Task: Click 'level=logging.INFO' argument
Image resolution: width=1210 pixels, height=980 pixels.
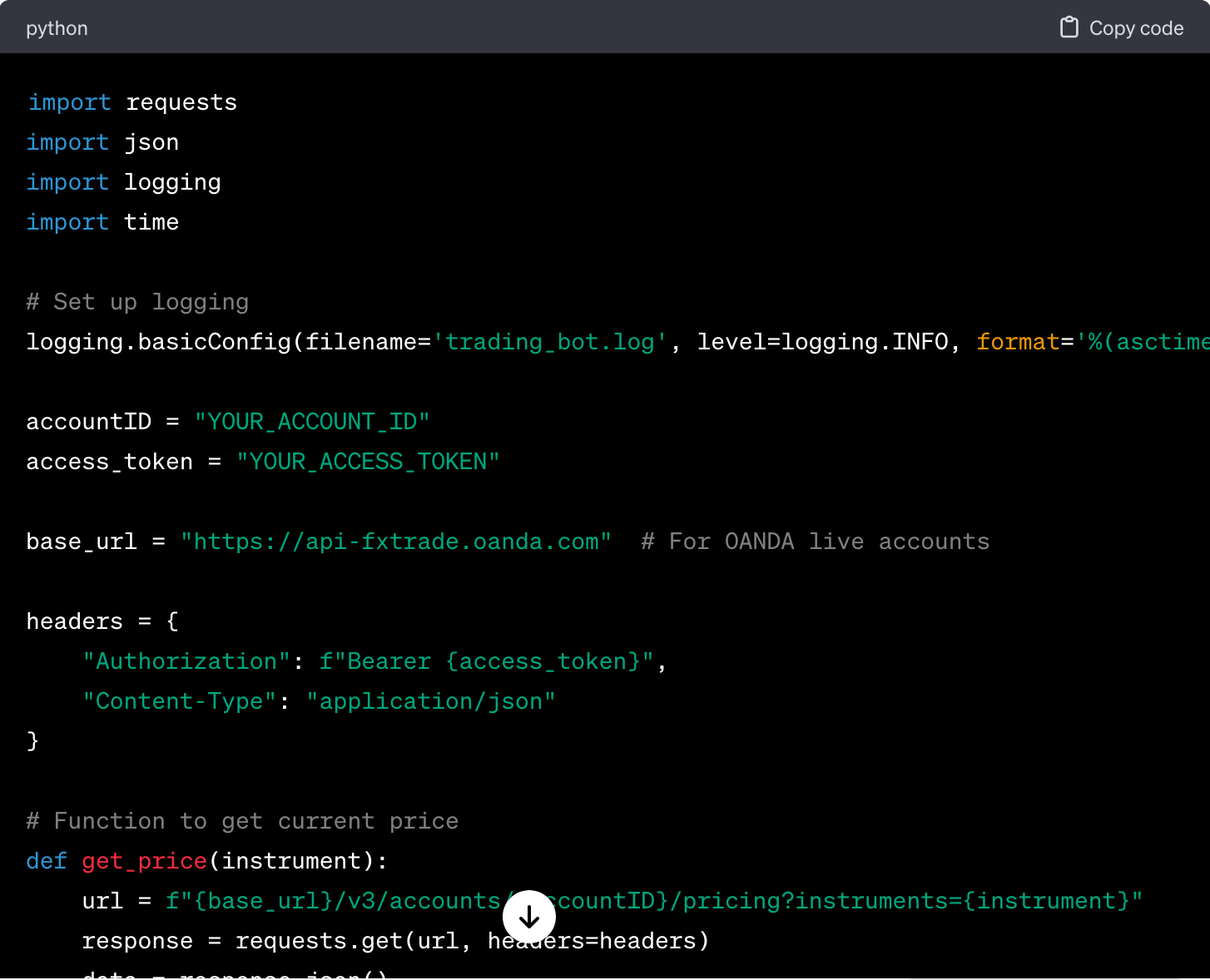Action: pyautogui.click(x=822, y=342)
